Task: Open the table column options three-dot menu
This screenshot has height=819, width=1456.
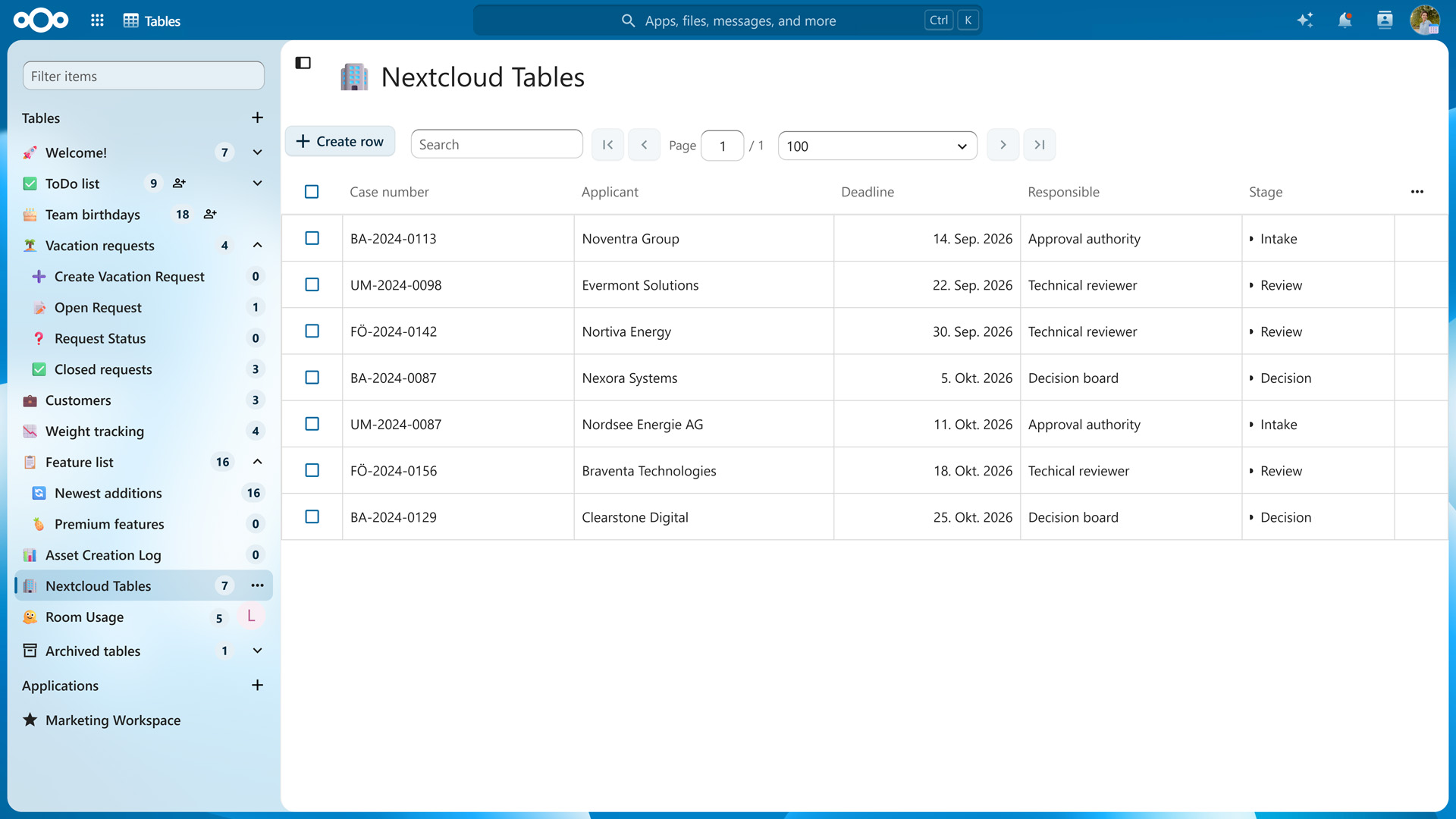Action: [1417, 192]
